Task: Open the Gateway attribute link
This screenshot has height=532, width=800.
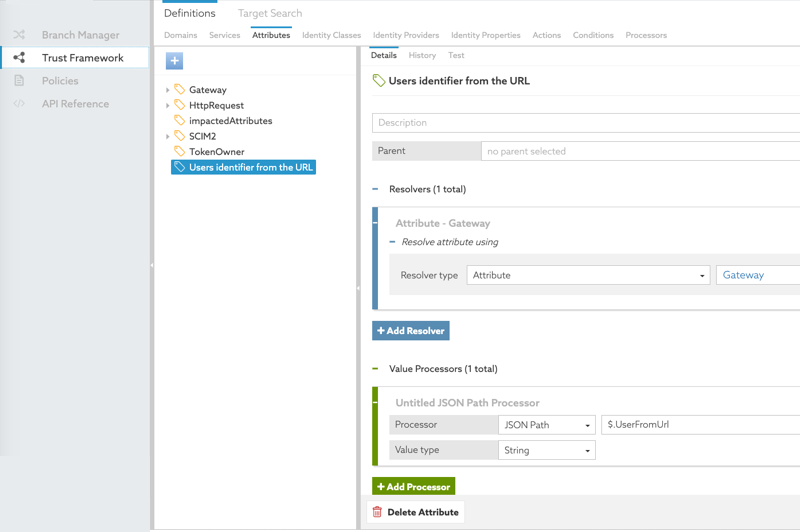Action: (x=743, y=275)
